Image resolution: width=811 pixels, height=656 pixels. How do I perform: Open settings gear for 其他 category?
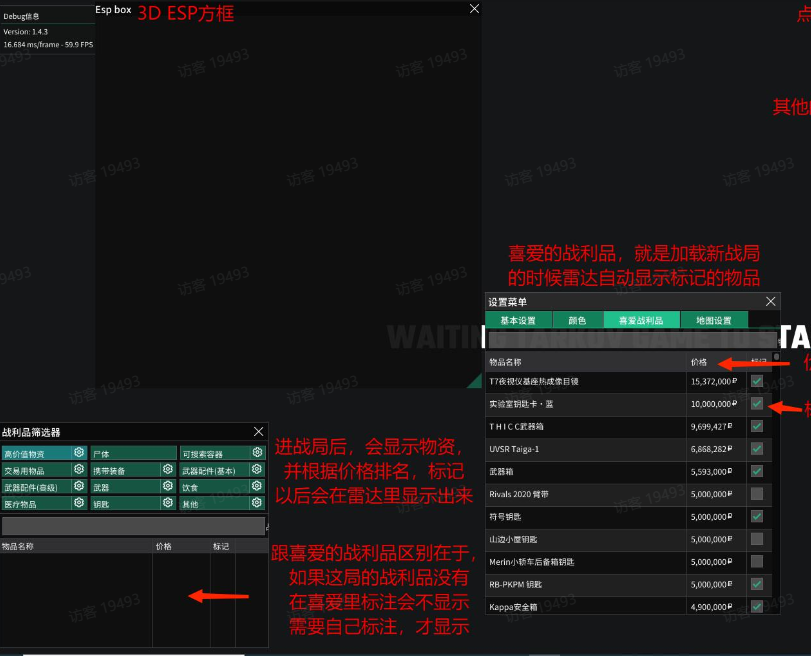click(x=256, y=502)
